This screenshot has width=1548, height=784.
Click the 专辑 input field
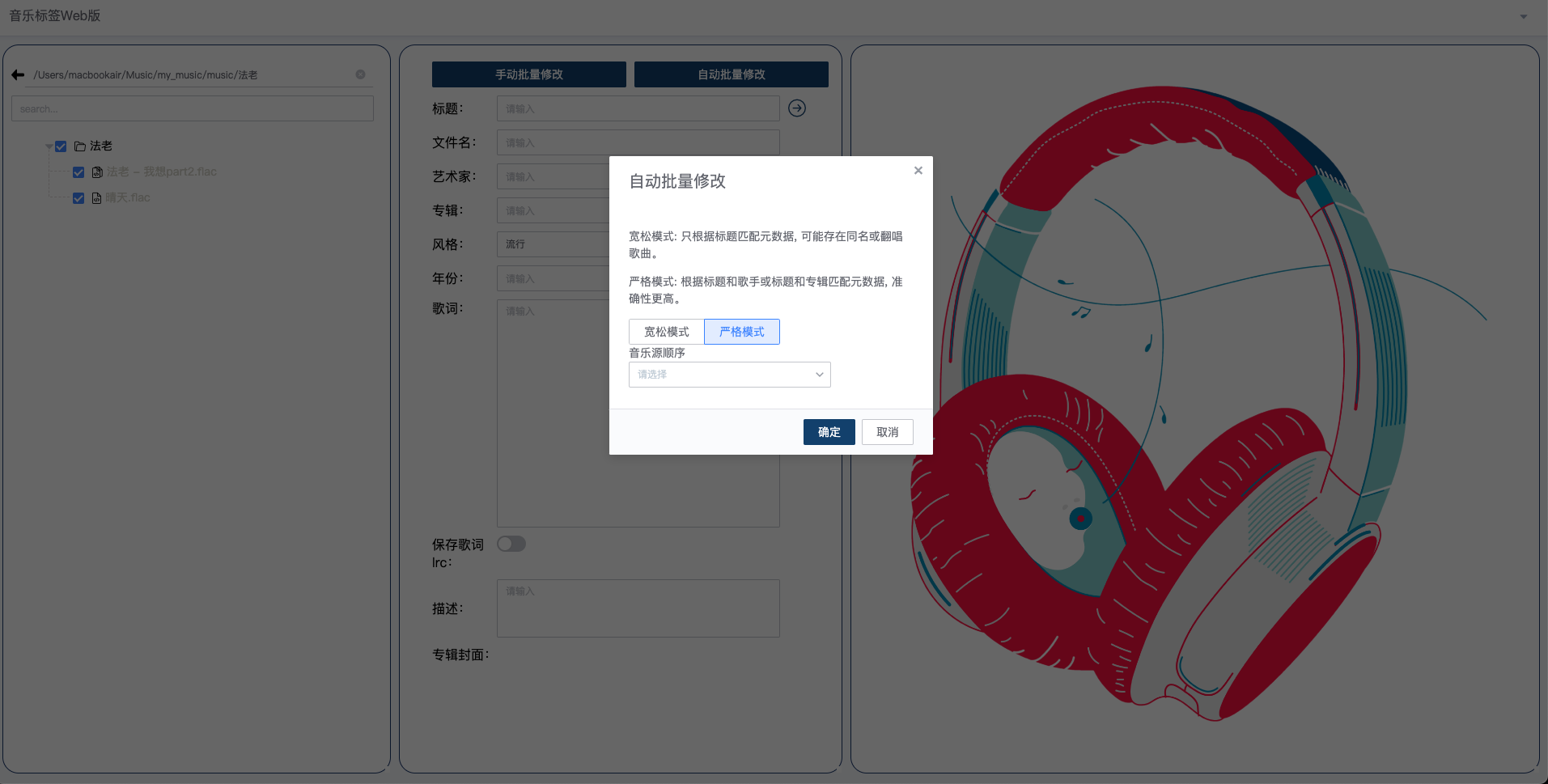pos(553,210)
